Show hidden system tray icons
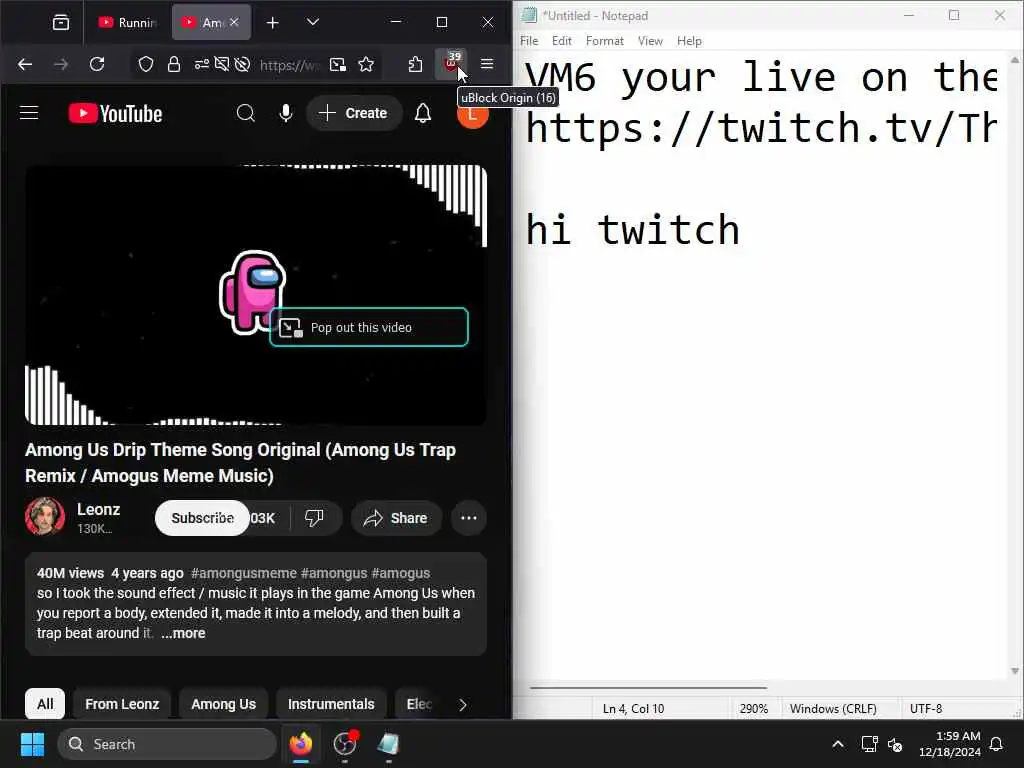Viewport: 1024px width, 768px height. click(x=838, y=744)
